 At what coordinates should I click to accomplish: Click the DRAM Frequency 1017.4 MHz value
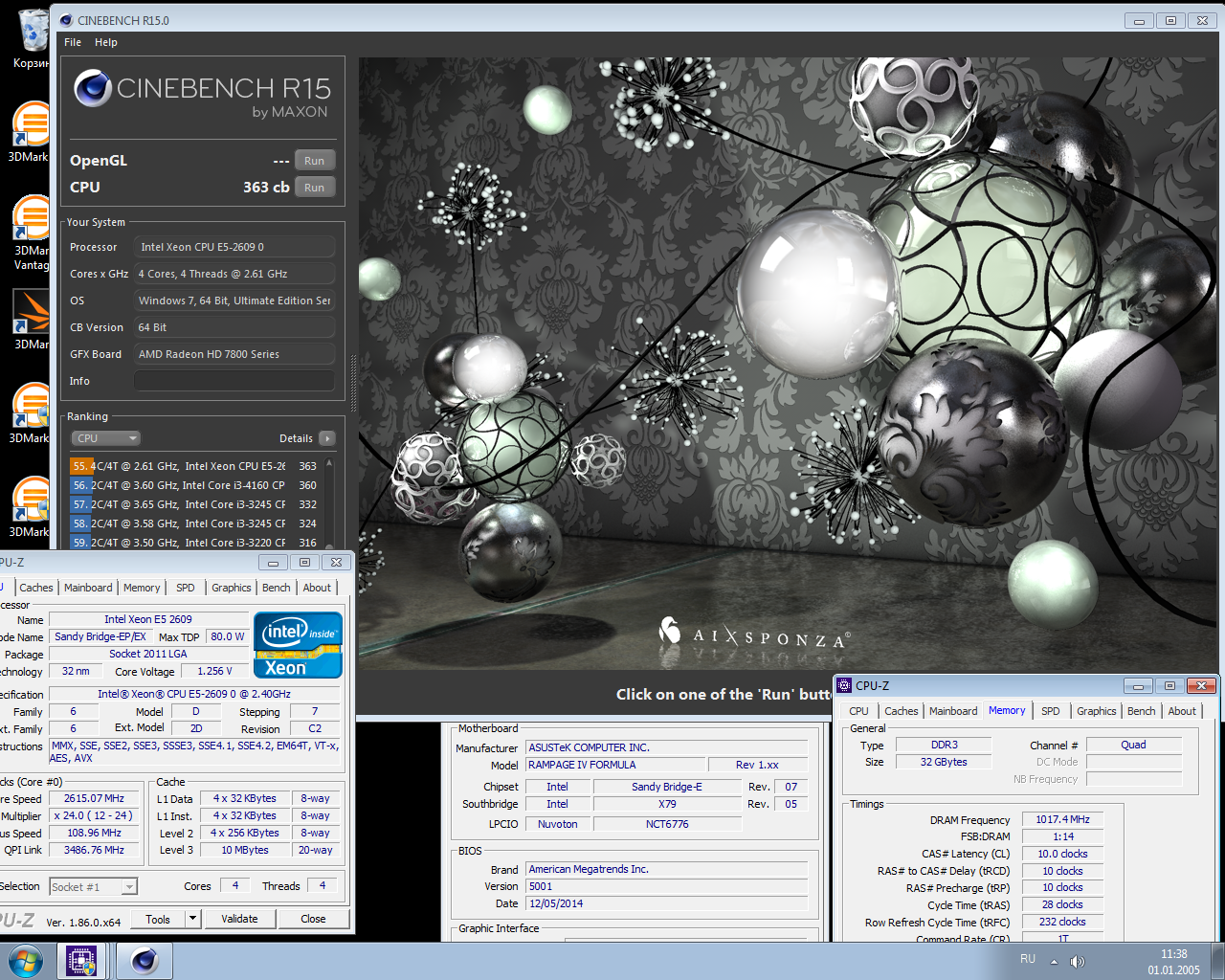pyautogui.click(x=1062, y=819)
